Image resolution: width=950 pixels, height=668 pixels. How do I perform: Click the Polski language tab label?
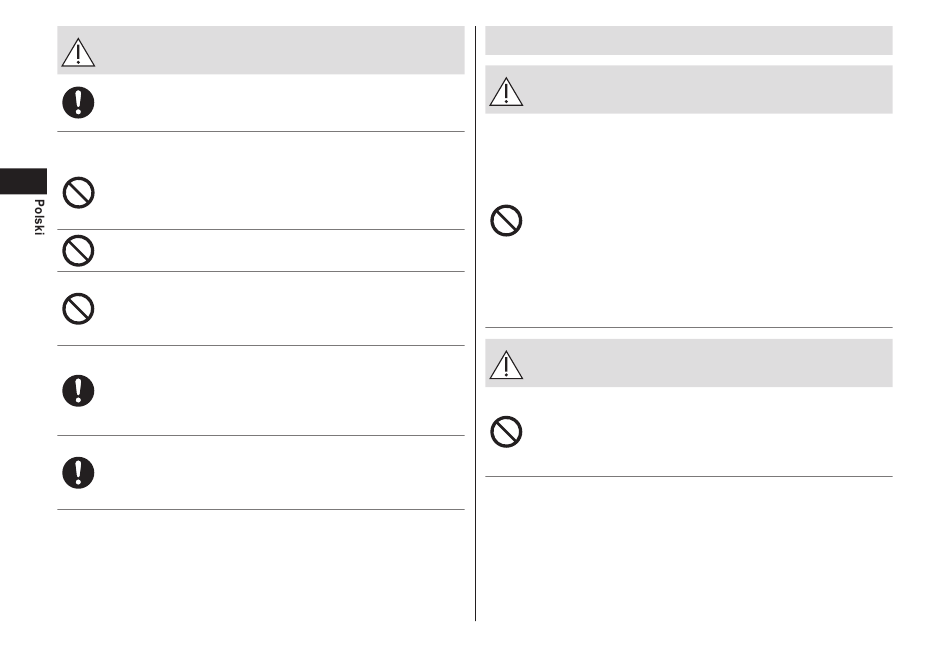39,217
